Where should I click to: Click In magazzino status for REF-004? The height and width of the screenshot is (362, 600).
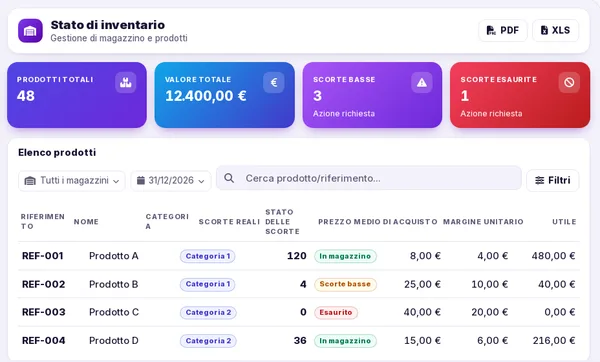(x=345, y=341)
